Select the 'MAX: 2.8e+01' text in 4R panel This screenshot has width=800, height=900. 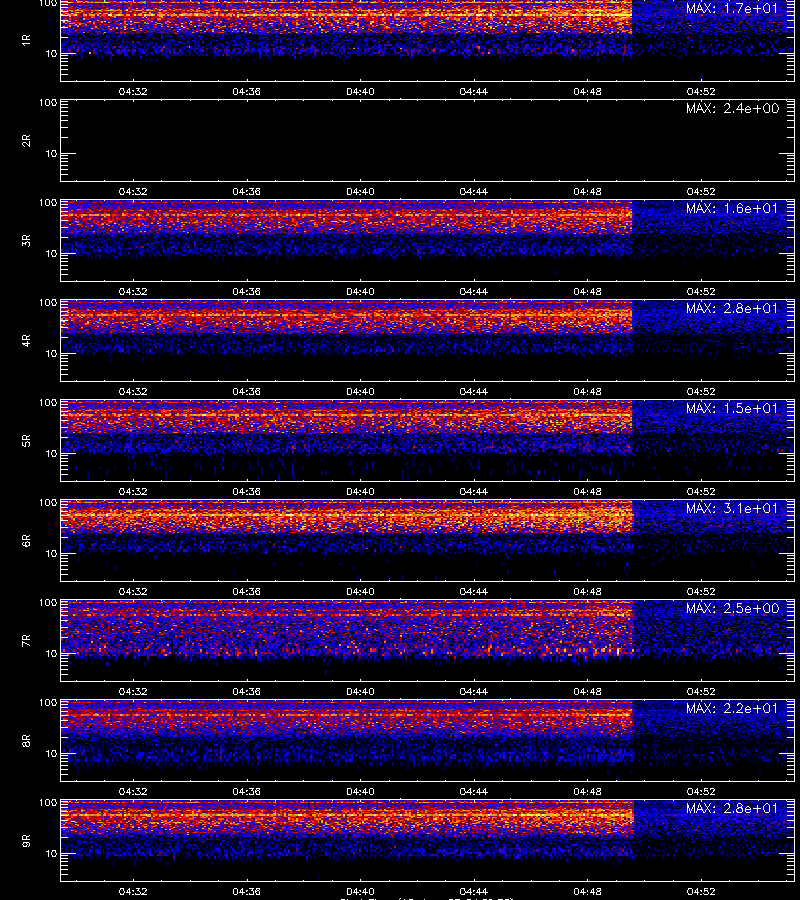(x=732, y=308)
